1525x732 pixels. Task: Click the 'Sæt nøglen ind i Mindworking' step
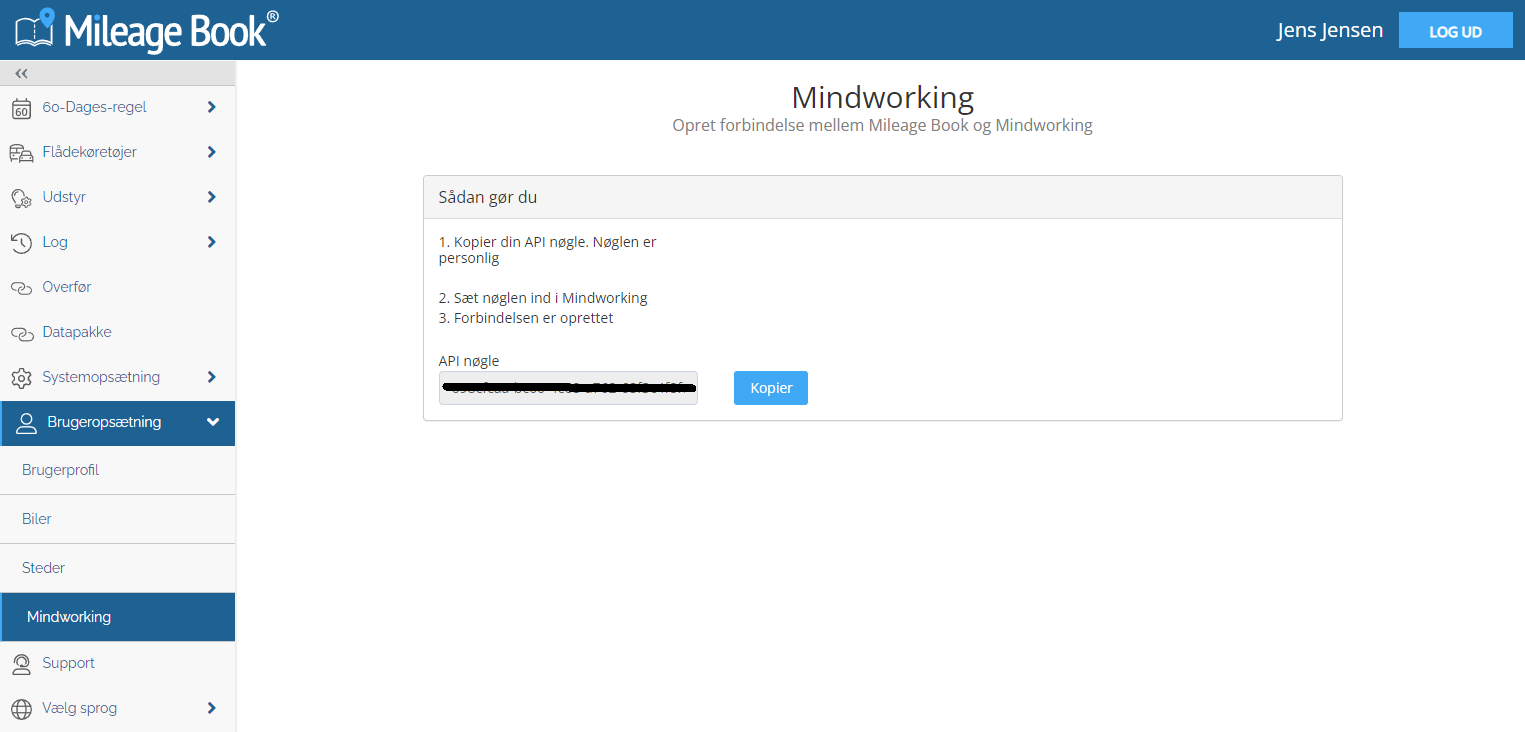543,298
